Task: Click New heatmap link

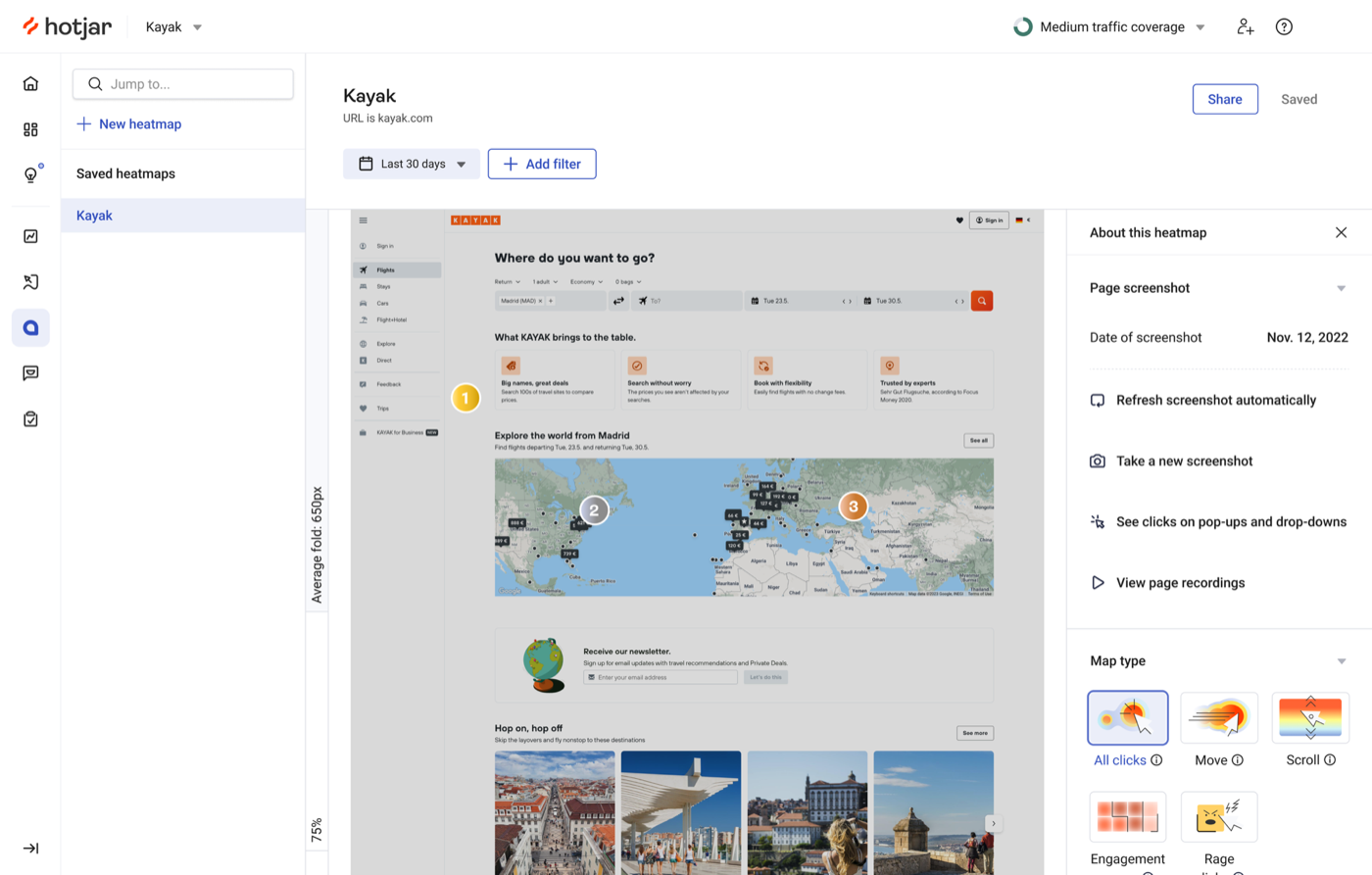Action: tap(129, 123)
